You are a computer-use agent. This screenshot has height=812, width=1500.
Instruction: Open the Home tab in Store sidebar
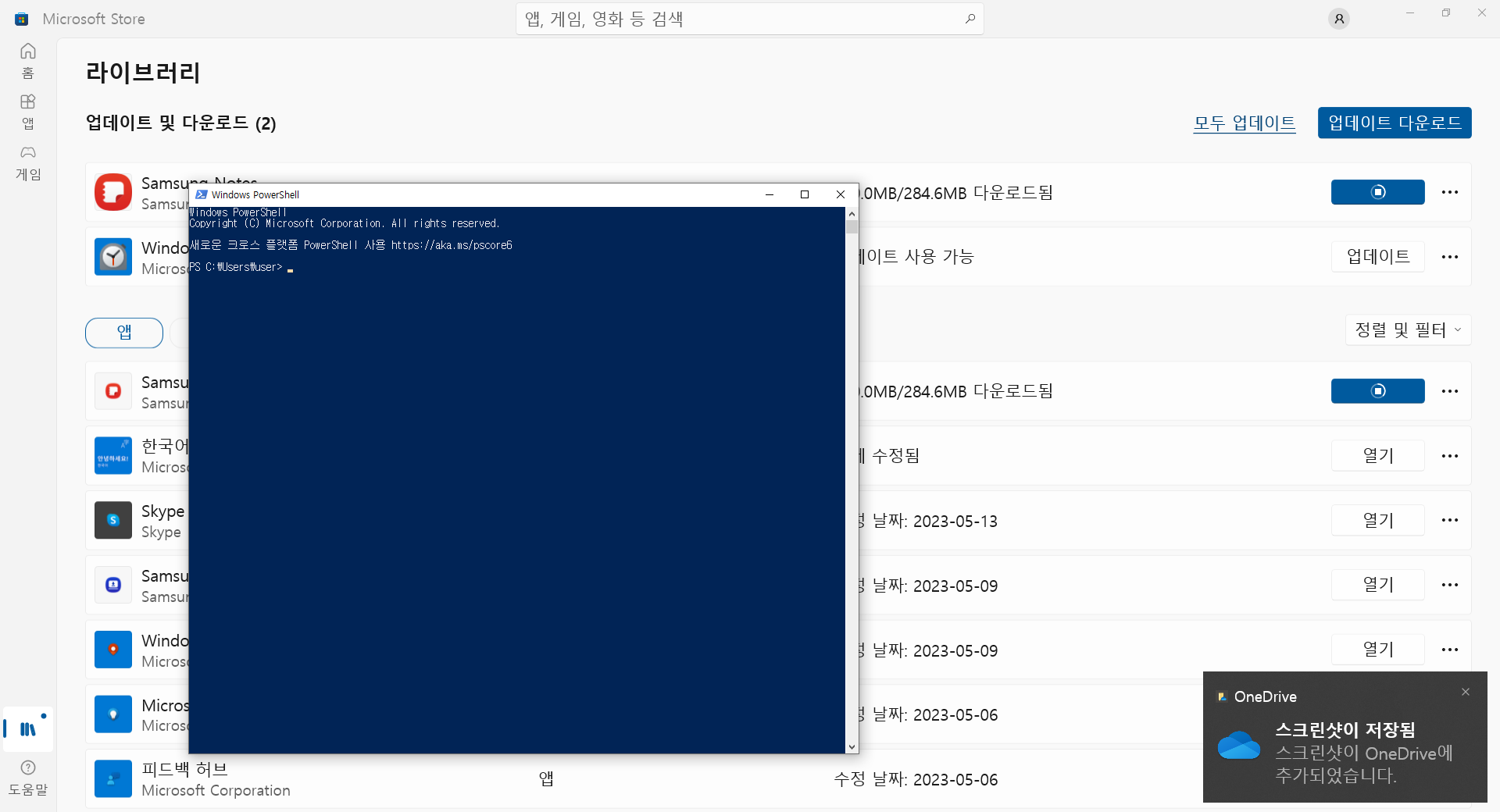28,61
